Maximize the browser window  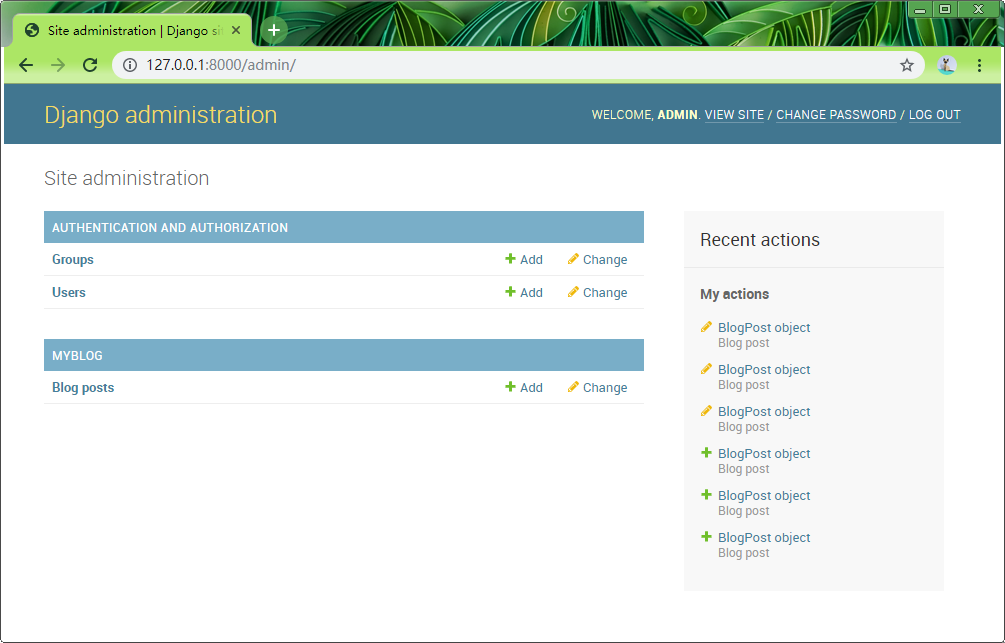[945, 9]
